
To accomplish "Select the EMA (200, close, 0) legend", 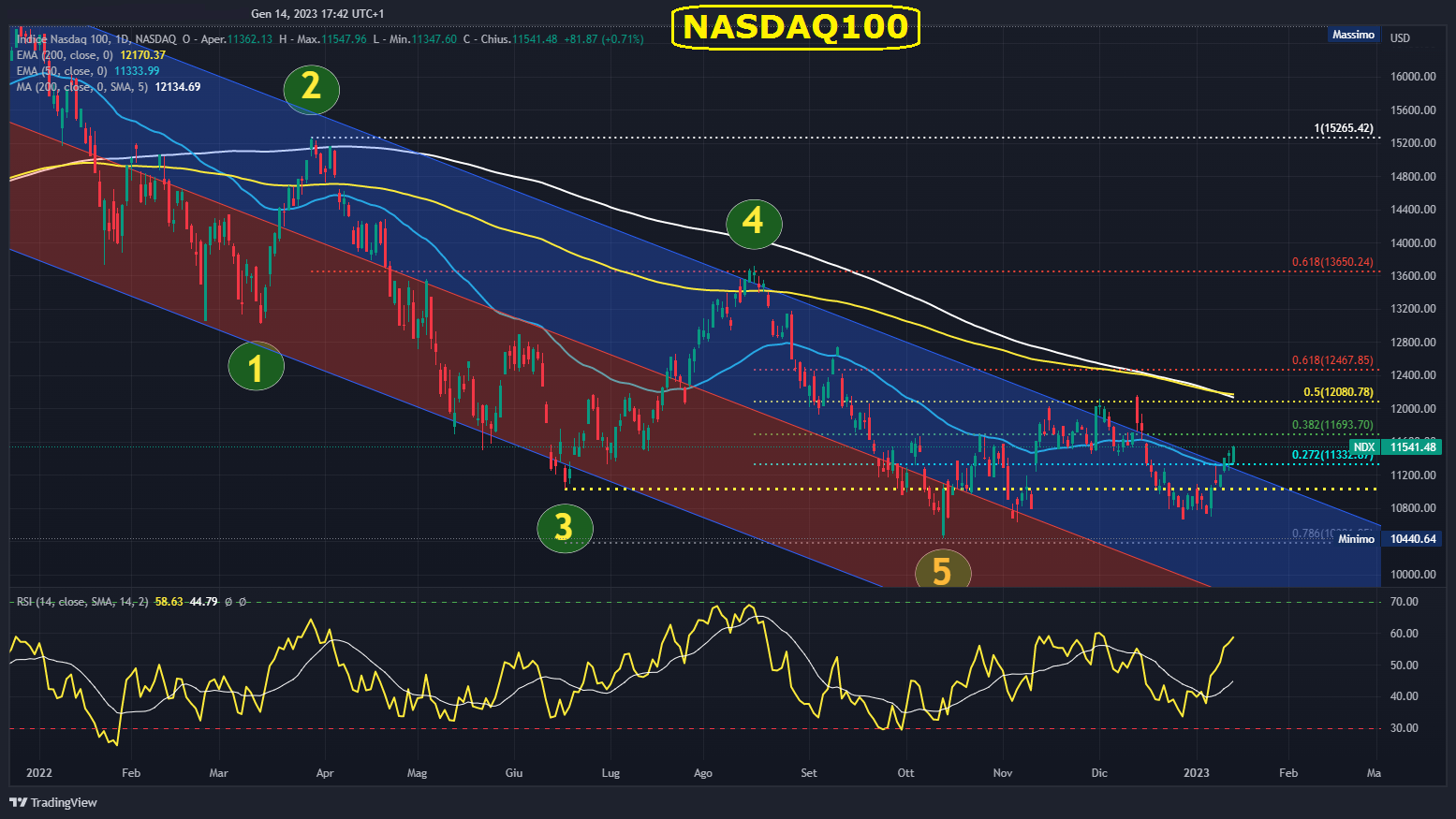I will tap(65, 55).
